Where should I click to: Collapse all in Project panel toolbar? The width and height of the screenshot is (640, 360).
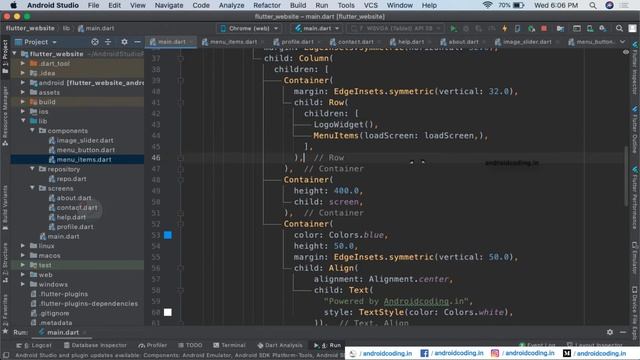[108, 42]
